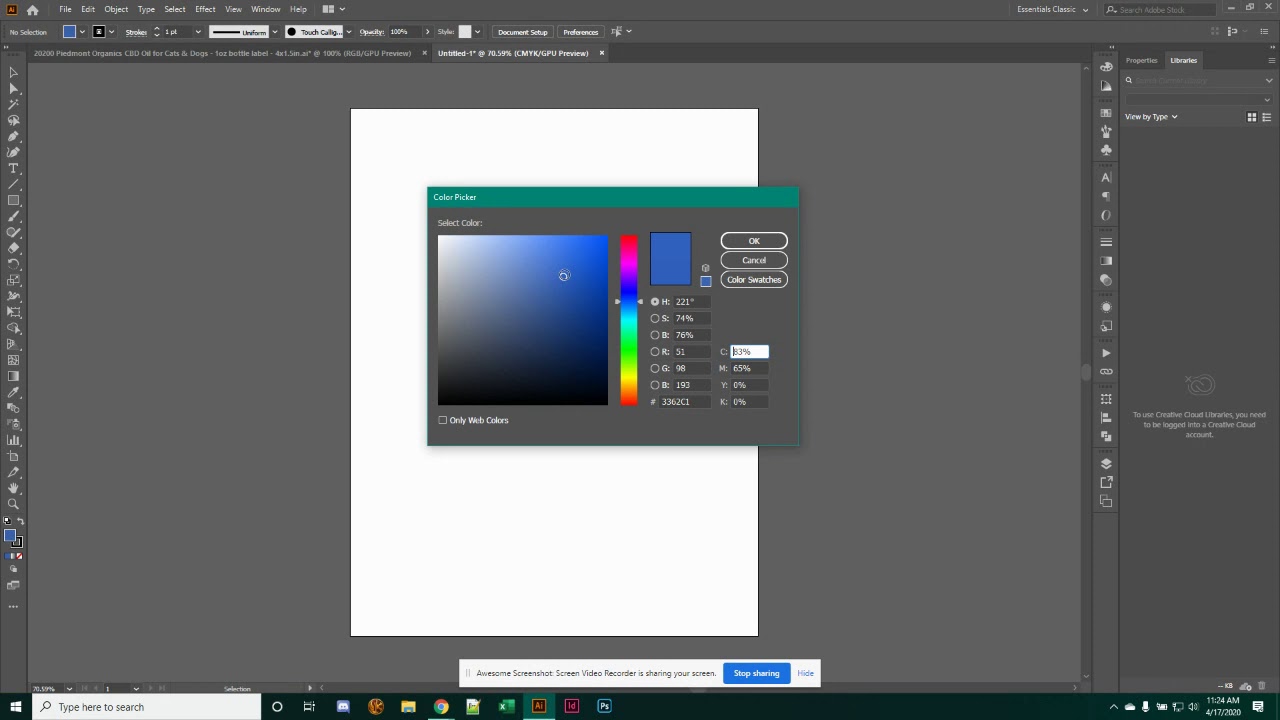Open the Window menu
The height and width of the screenshot is (720, 1280).
pos(265,9)
